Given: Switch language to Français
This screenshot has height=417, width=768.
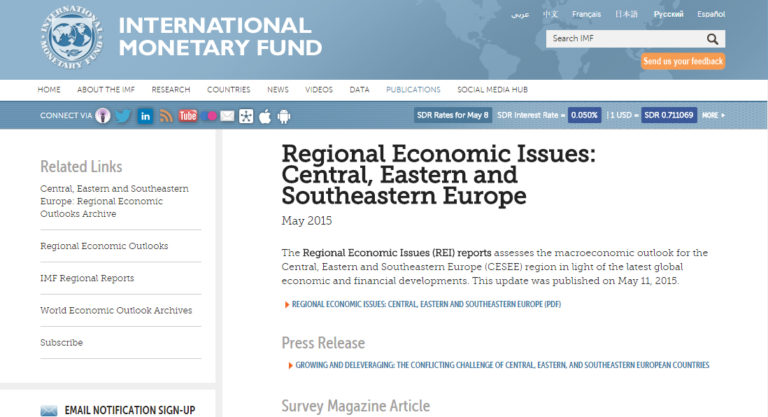Looking at the screenshot, I should pyautogui.click(x=586, y=14).
